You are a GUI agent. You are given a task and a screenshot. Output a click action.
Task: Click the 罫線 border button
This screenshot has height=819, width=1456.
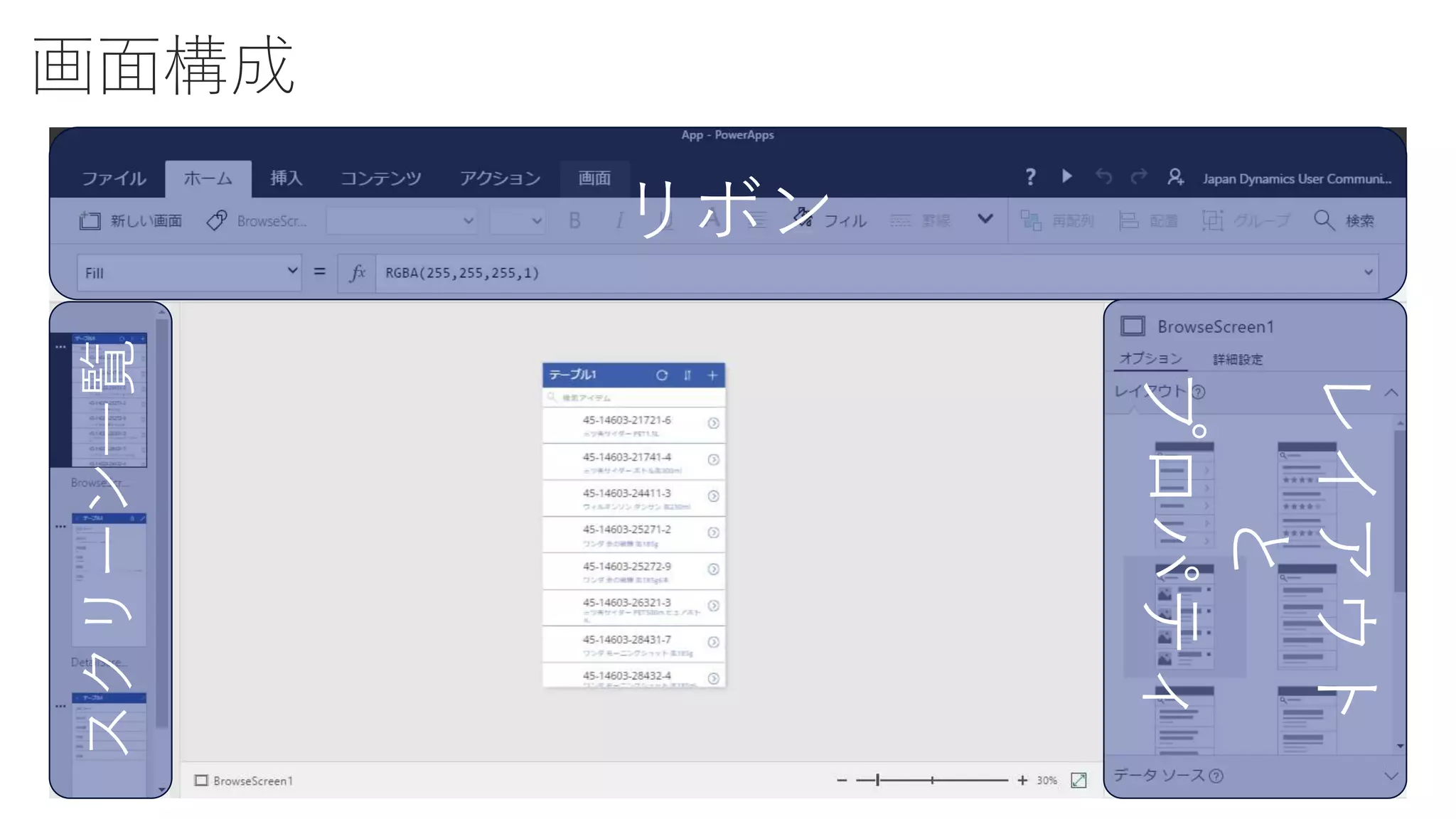[x=921, y=220]
